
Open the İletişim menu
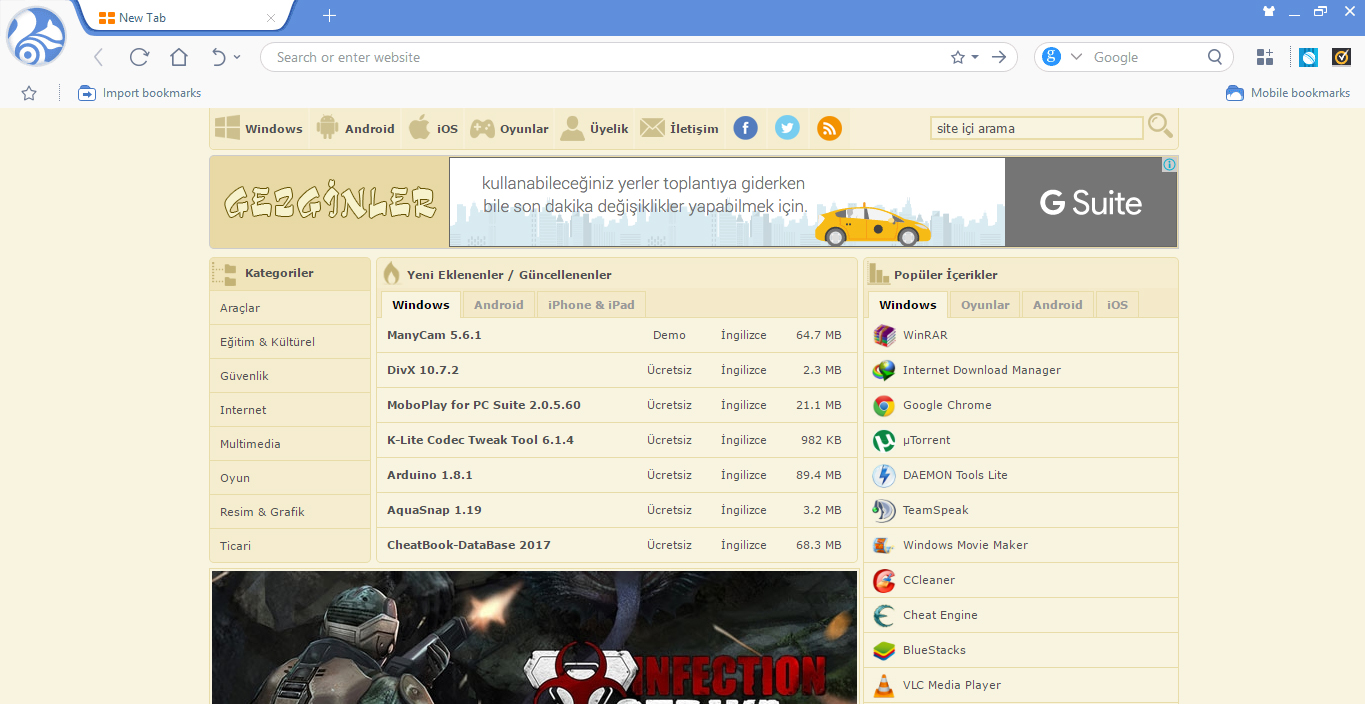click(679, 128)
